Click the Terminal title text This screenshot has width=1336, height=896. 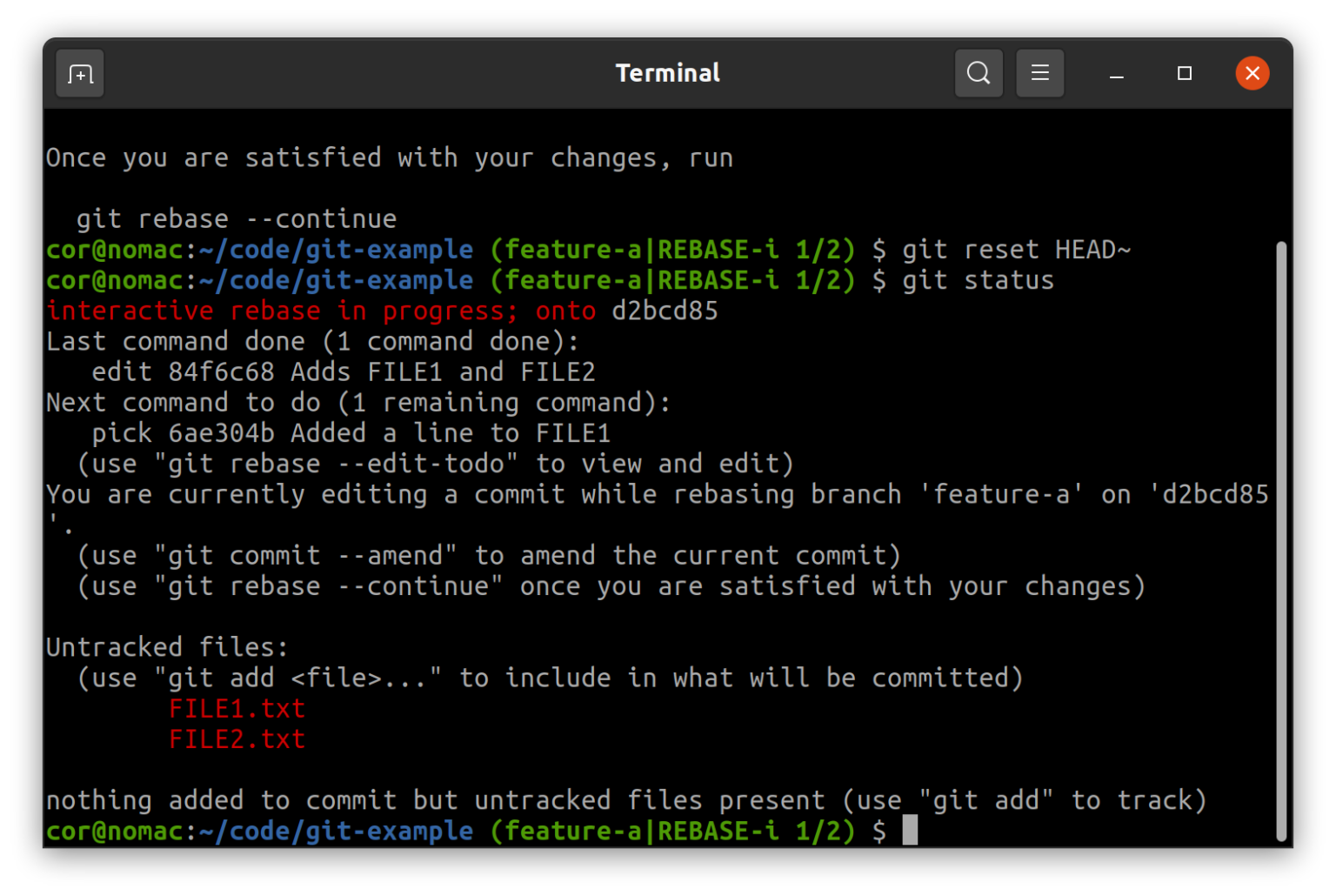click(666, 73)
